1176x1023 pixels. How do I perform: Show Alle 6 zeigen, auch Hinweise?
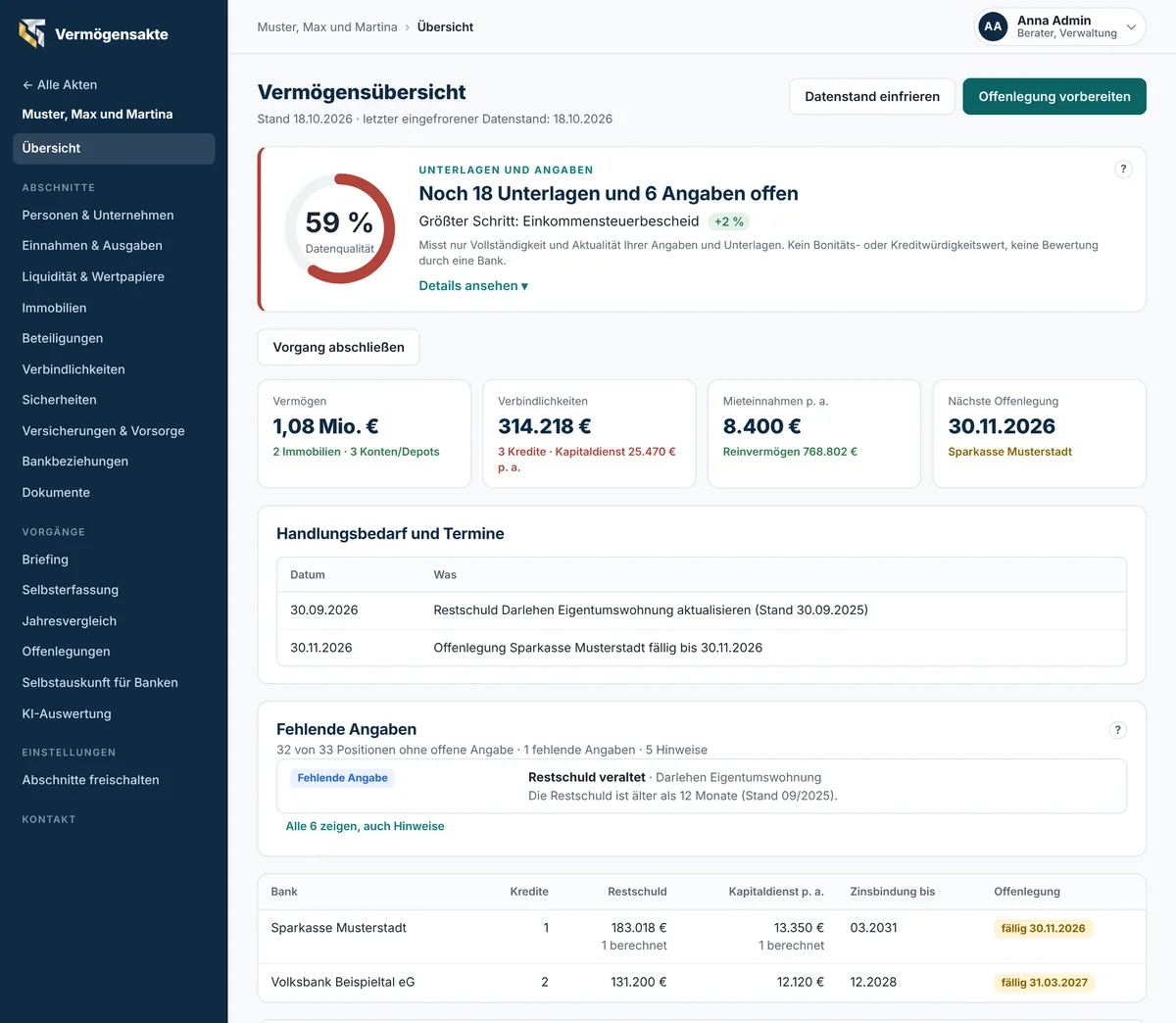365,827
